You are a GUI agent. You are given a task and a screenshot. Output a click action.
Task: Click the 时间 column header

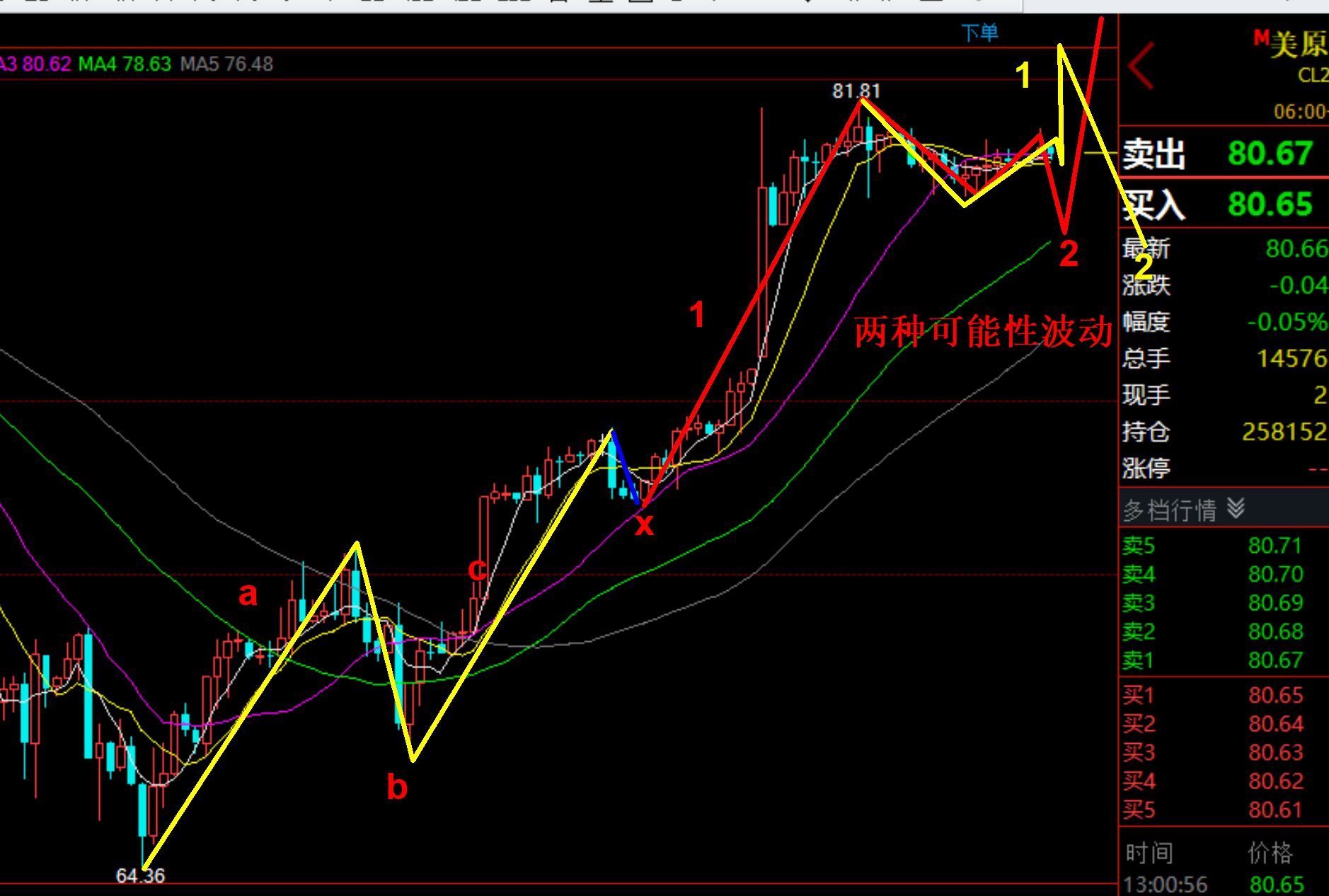click(x=1149, y=853)
